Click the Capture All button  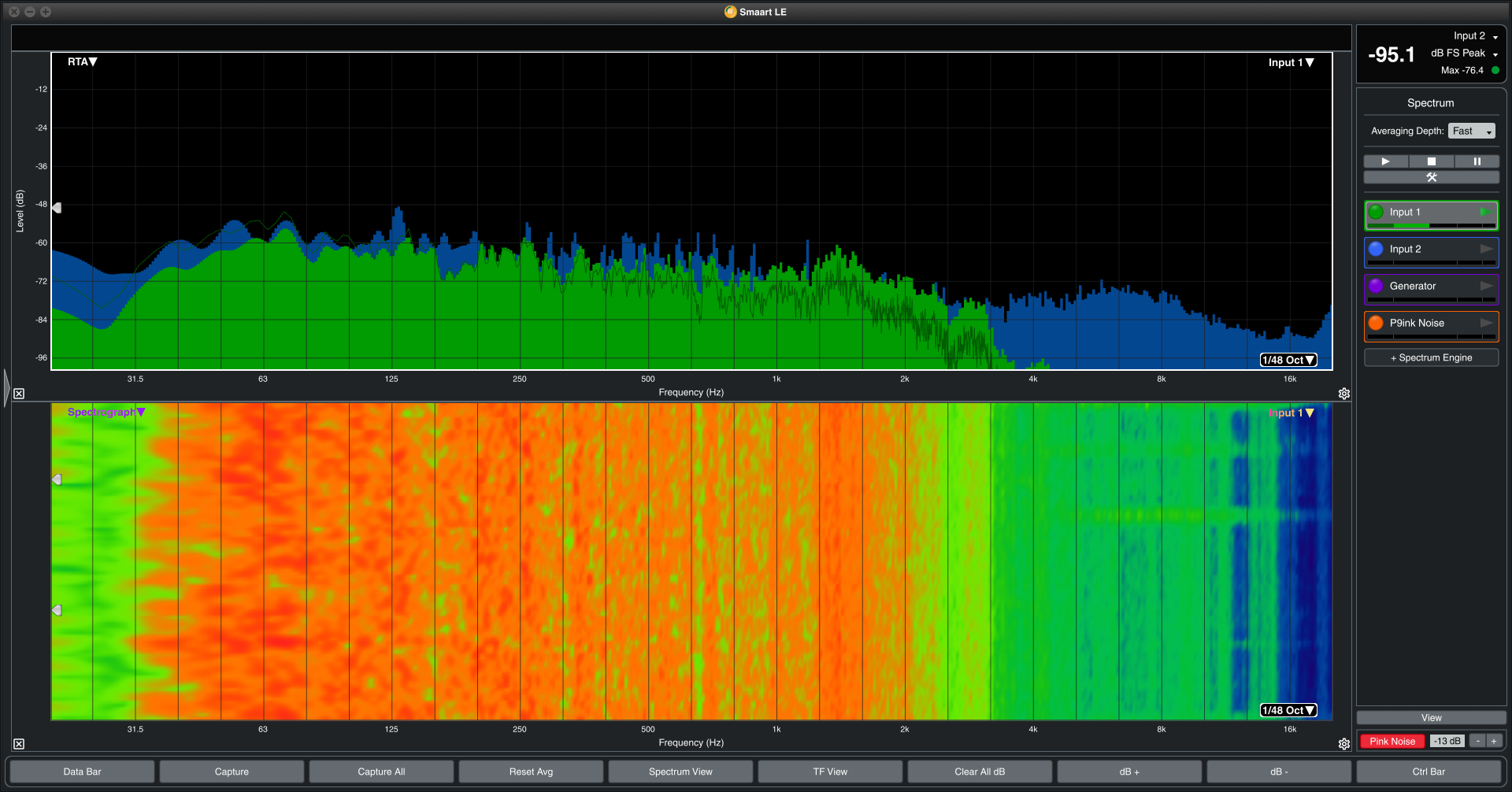(381, 772)
